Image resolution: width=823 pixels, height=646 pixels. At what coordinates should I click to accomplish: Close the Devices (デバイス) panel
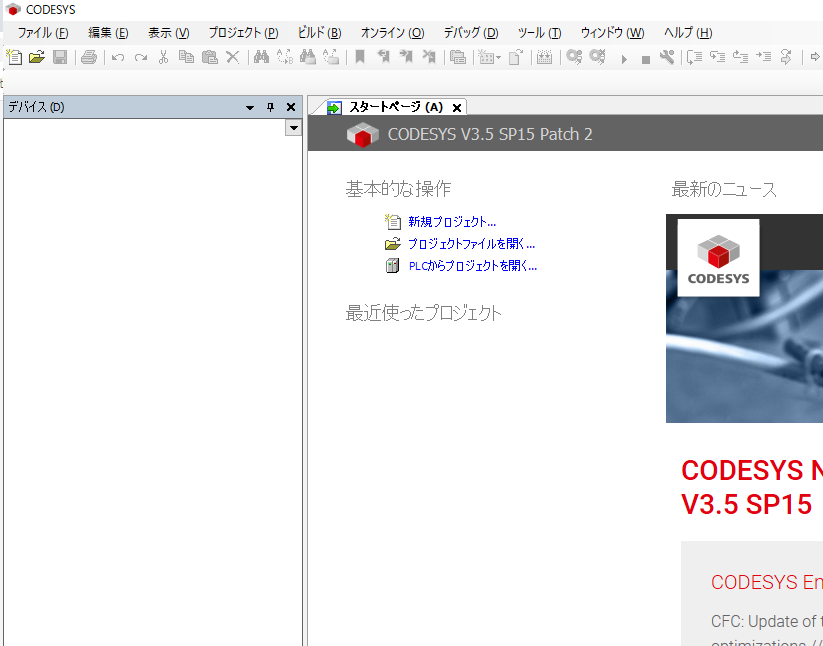[291, 107]
